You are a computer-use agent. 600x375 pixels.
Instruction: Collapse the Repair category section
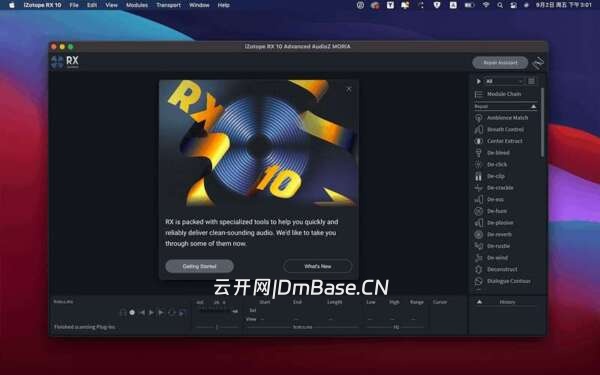(x=533, y=106)
